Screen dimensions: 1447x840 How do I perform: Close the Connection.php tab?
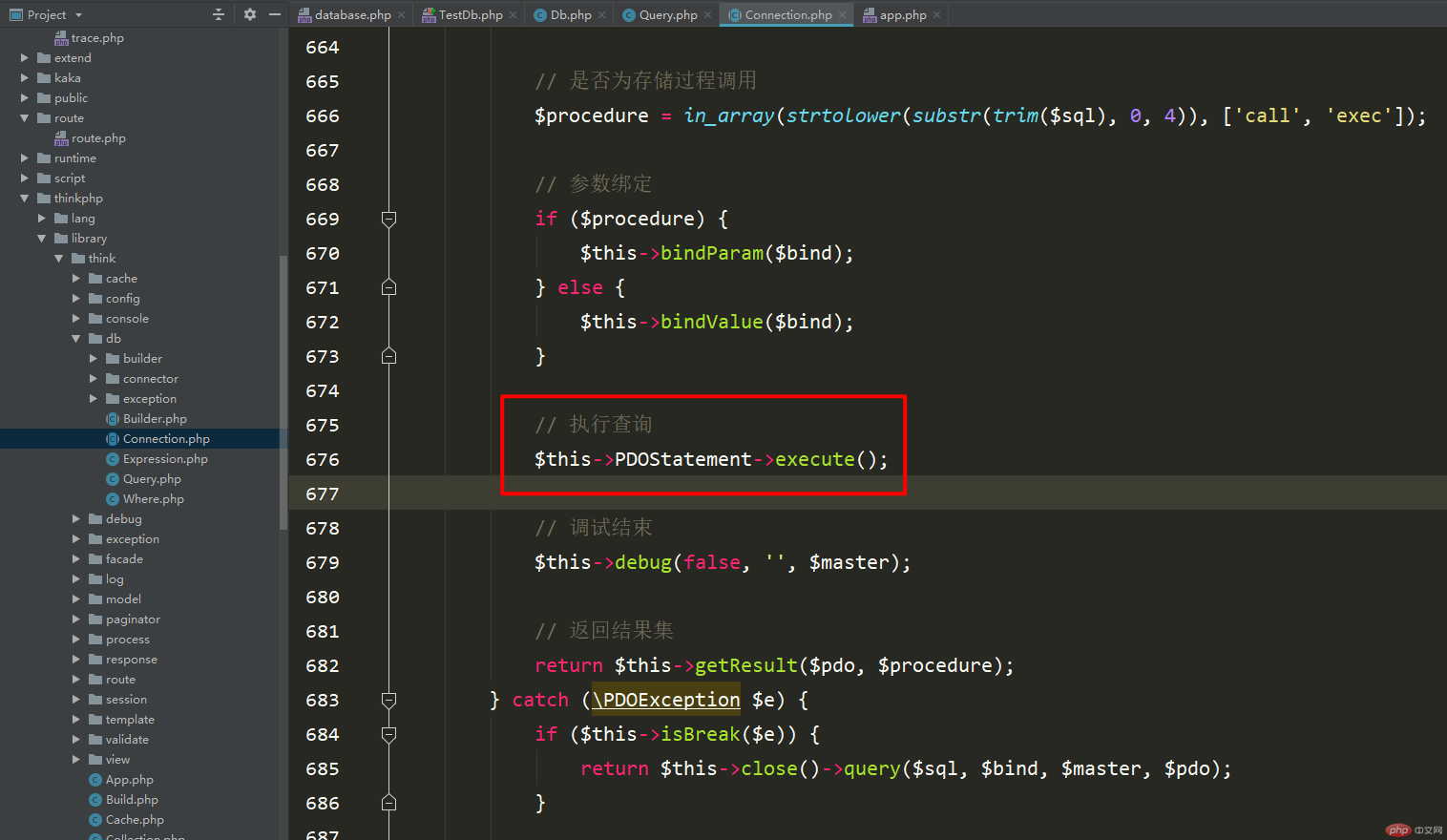tap(843, 15)
